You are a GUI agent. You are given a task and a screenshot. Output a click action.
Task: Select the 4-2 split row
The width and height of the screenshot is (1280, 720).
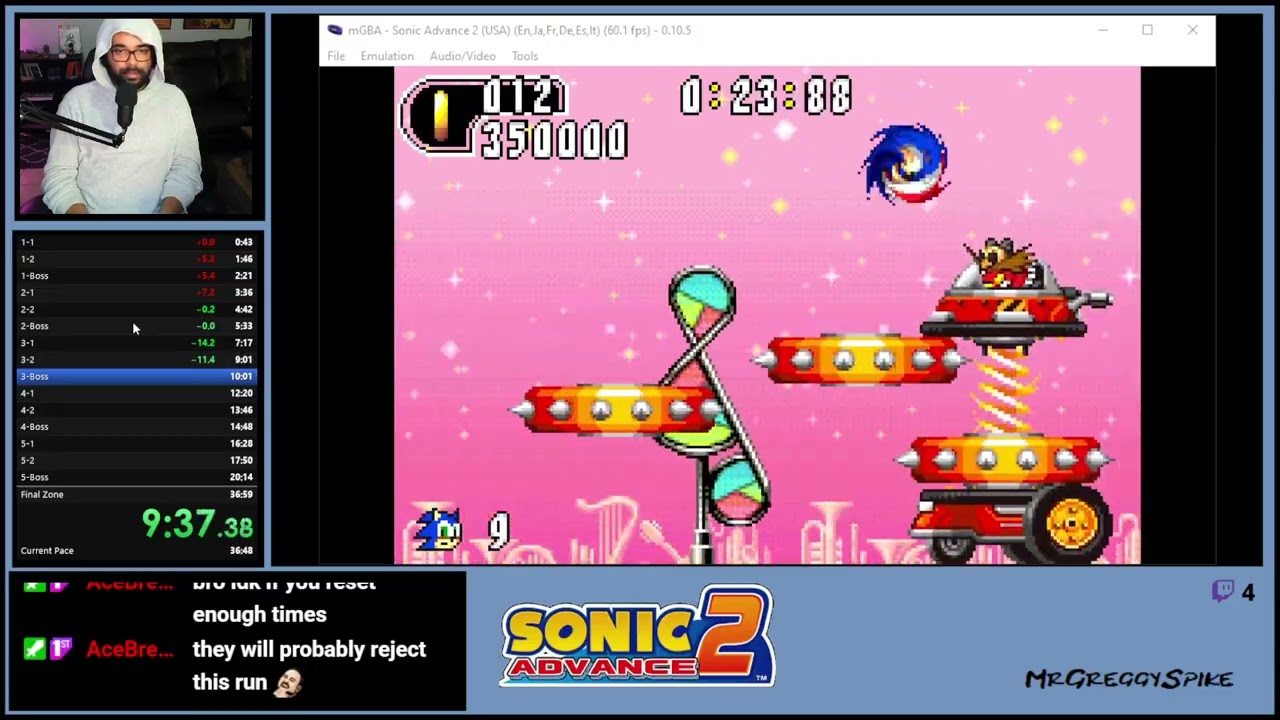point(137,410)
